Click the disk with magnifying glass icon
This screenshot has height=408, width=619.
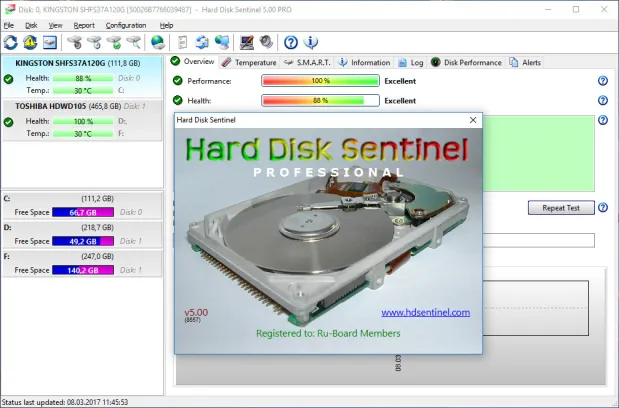(134, 42)
